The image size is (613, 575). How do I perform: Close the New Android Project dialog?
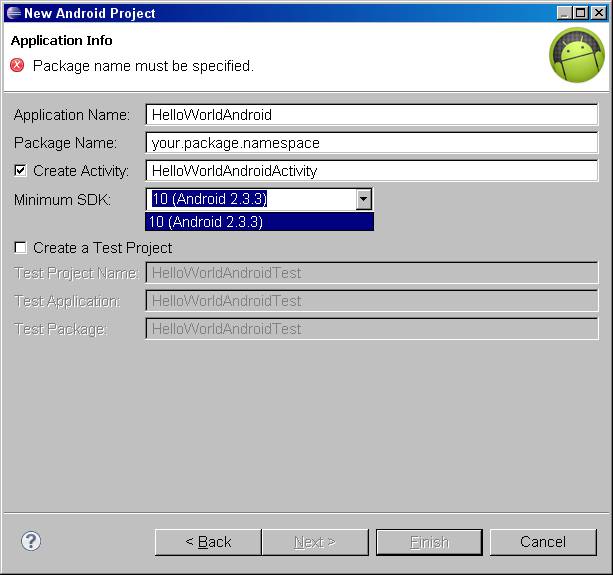coord(599,13)
